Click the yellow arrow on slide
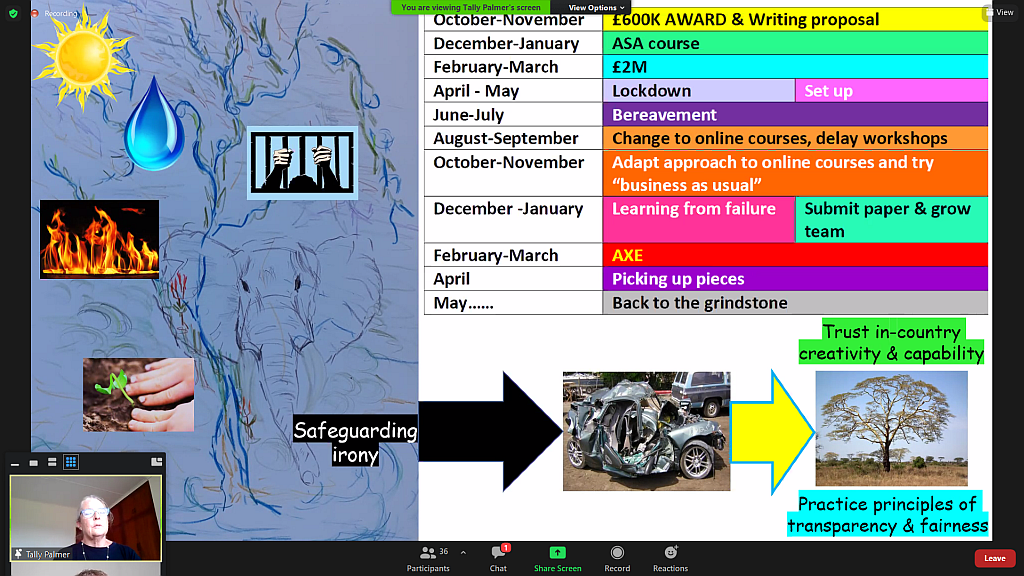Screen dimensions: 1024x576 (773, 432)
